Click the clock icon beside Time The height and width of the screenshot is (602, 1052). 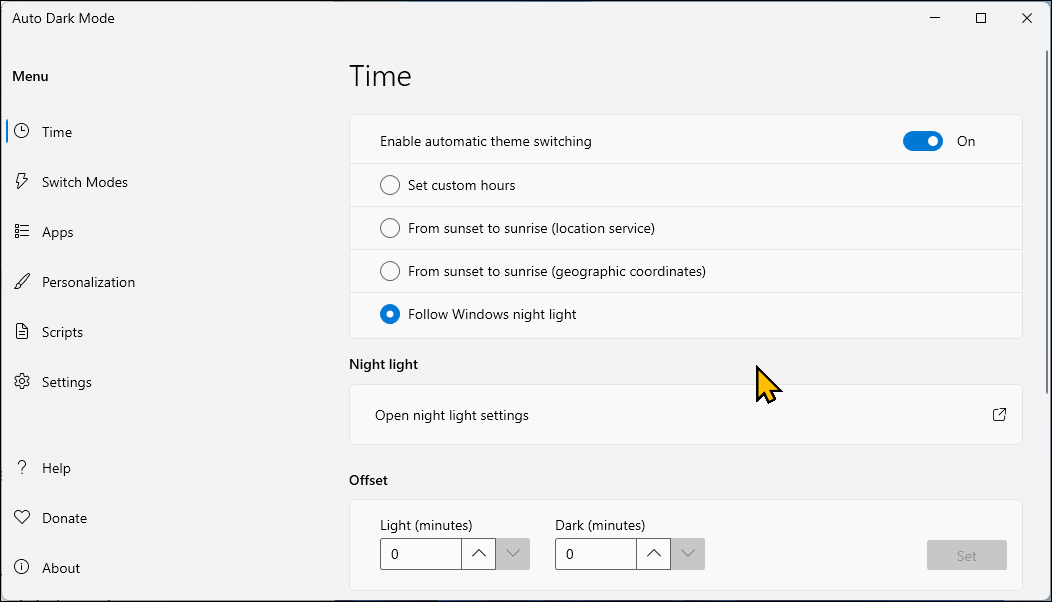click(x=21, y=132)
